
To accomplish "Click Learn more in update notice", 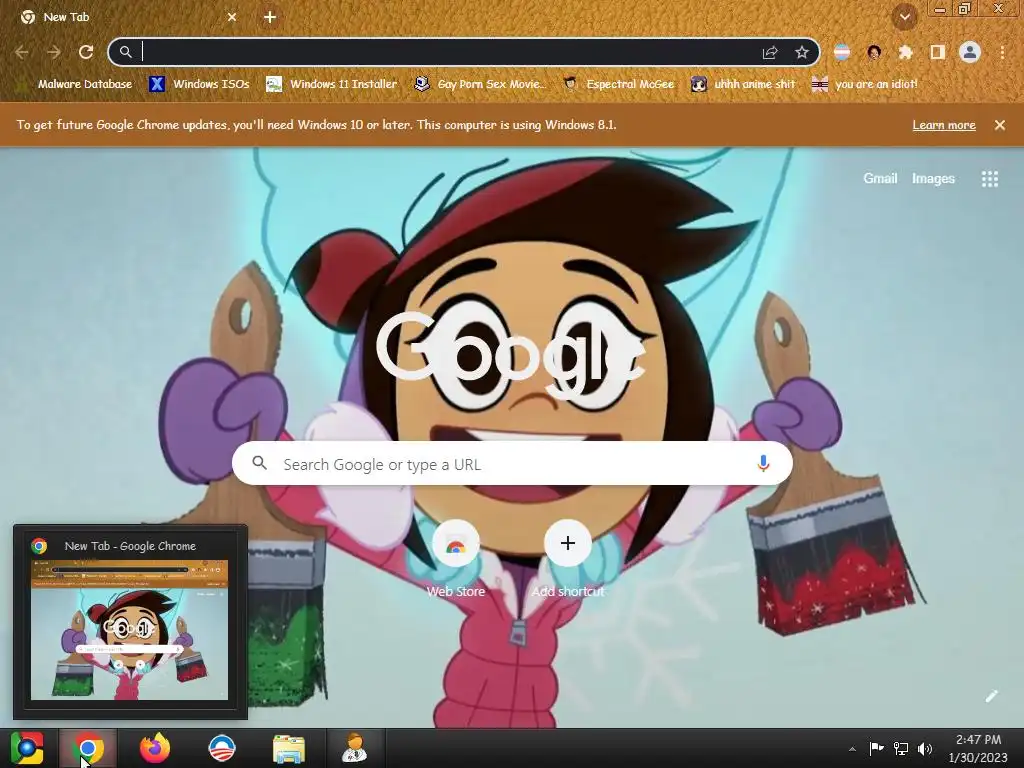I will click(x=944, y=125).
